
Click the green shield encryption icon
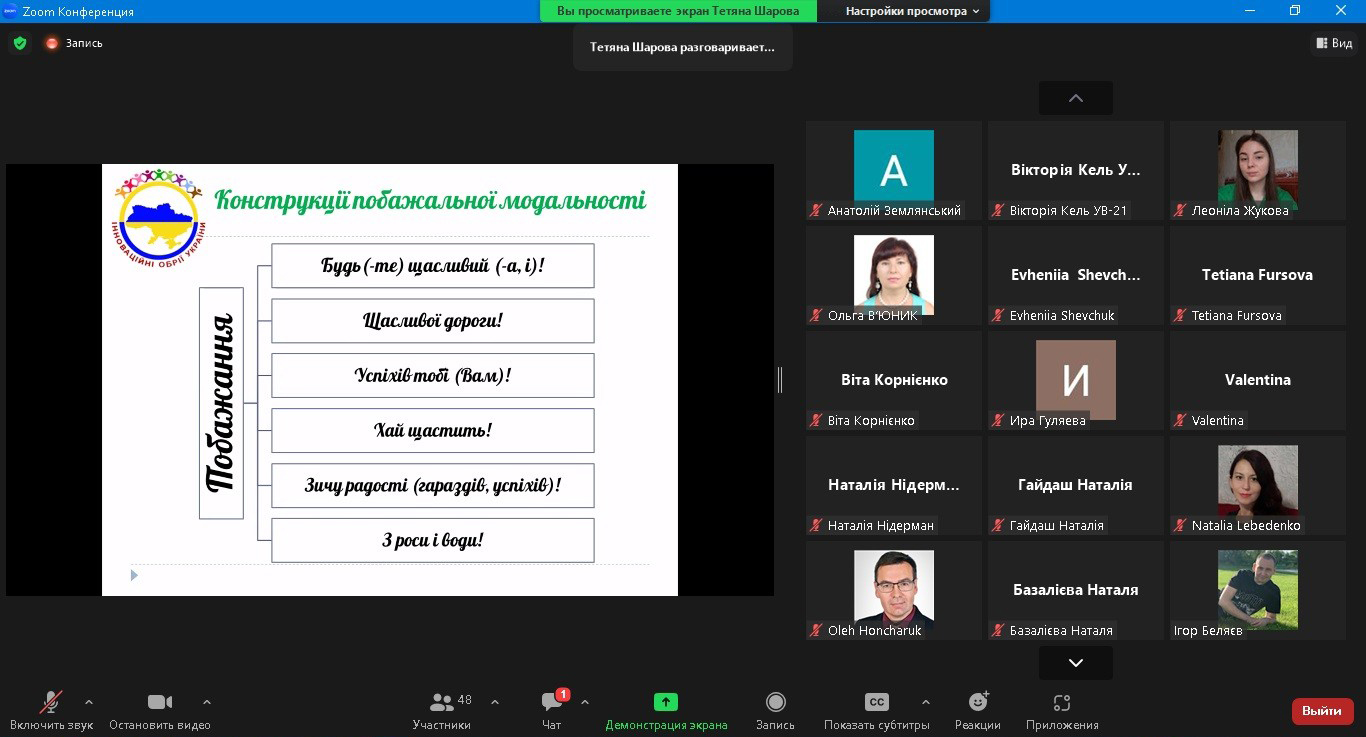click(20, 43)
